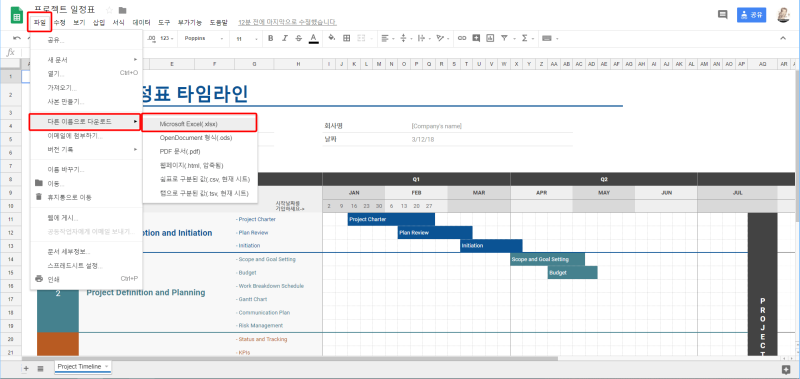This screenshot has width=800, height=379.
Task: Open the 삽입 menu
Action: click(x=99, y=22)
